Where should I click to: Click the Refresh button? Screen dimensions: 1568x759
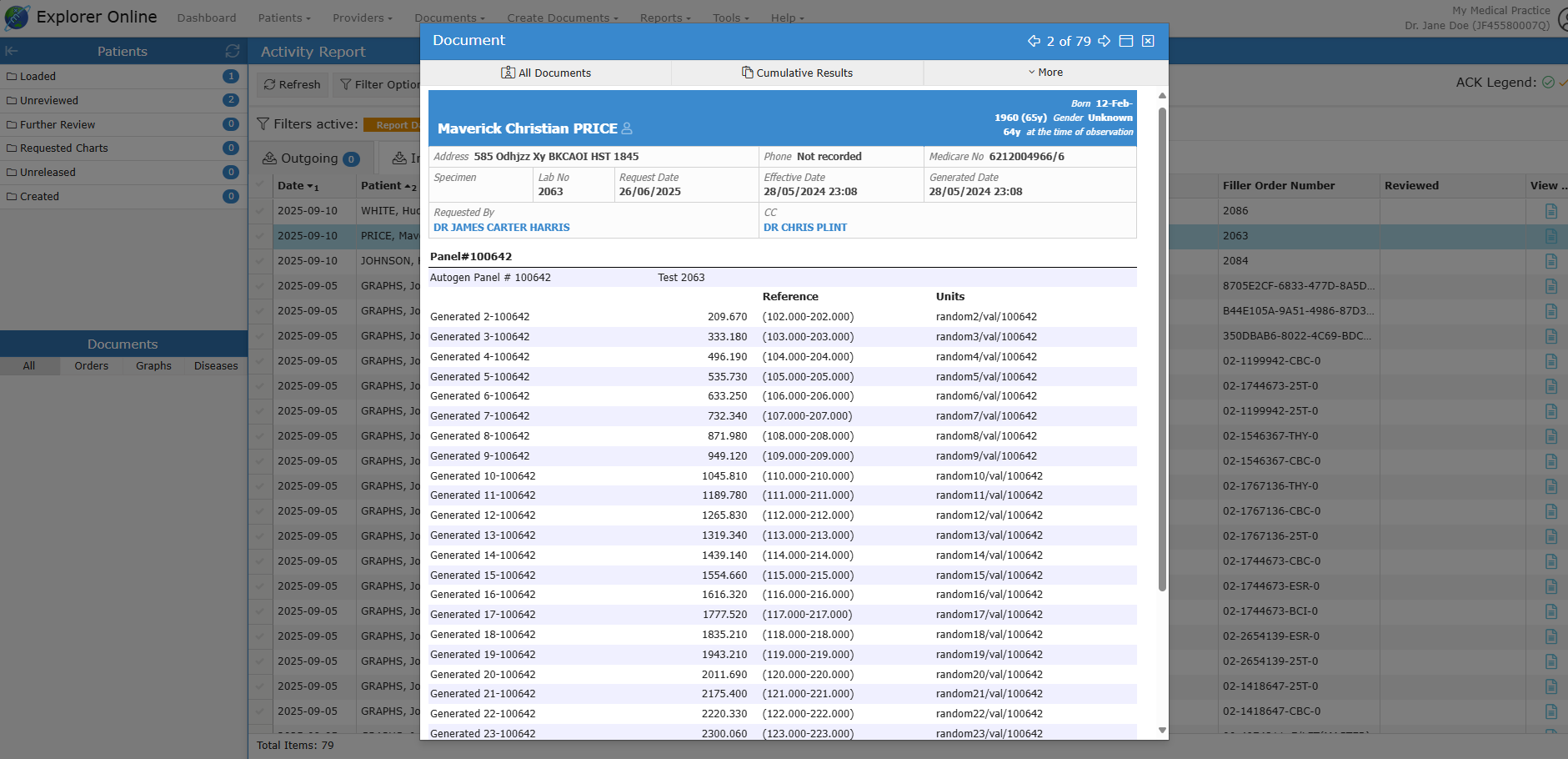293,84
